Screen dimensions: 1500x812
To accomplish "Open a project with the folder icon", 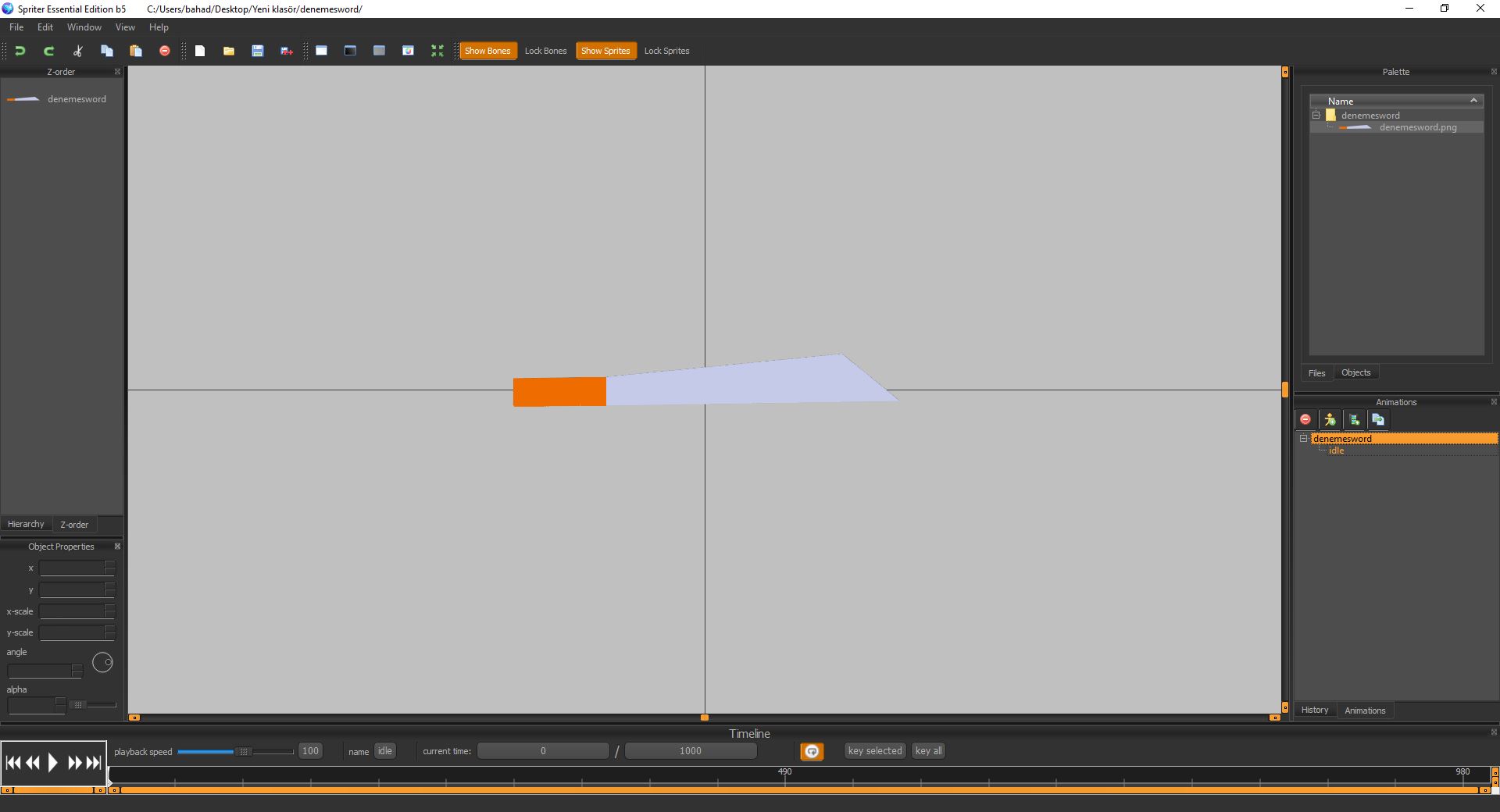I will [x=229, y=51].
